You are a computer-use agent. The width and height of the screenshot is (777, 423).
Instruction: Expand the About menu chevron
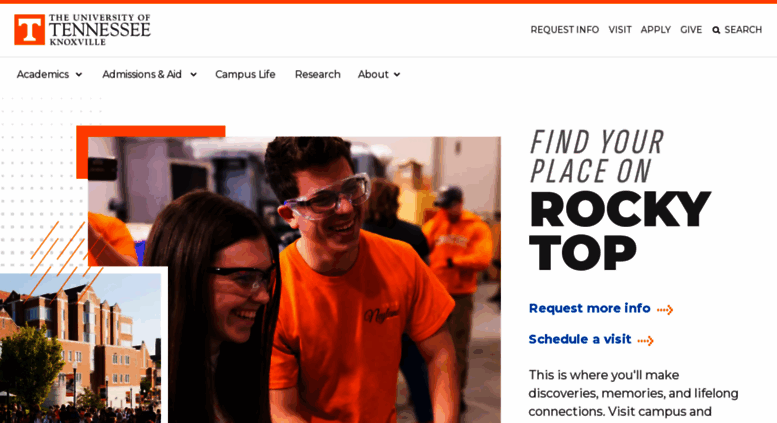pos(397,75)
